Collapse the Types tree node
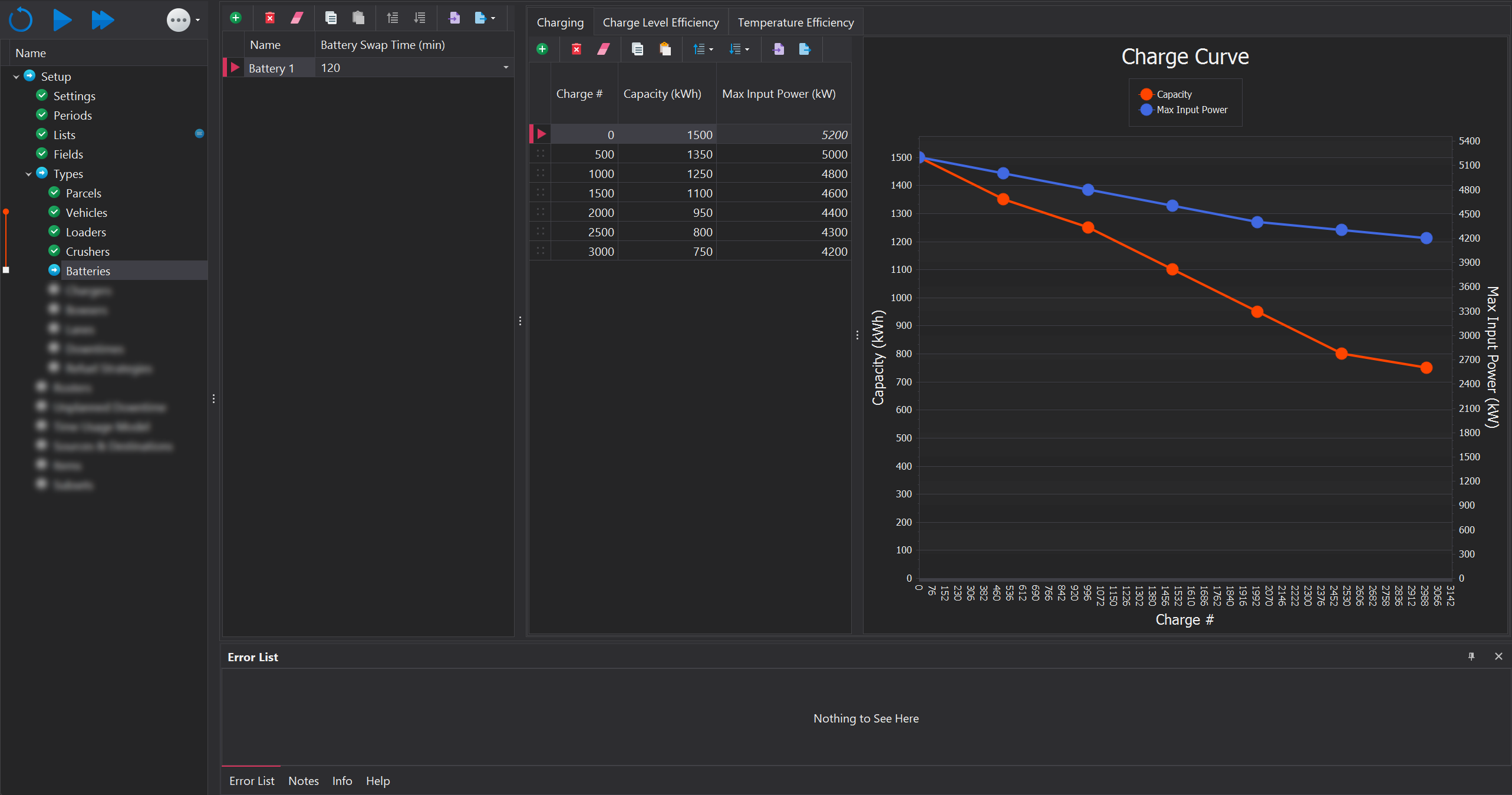Viewport: 1512px width, 795px height. coord(28,174)
